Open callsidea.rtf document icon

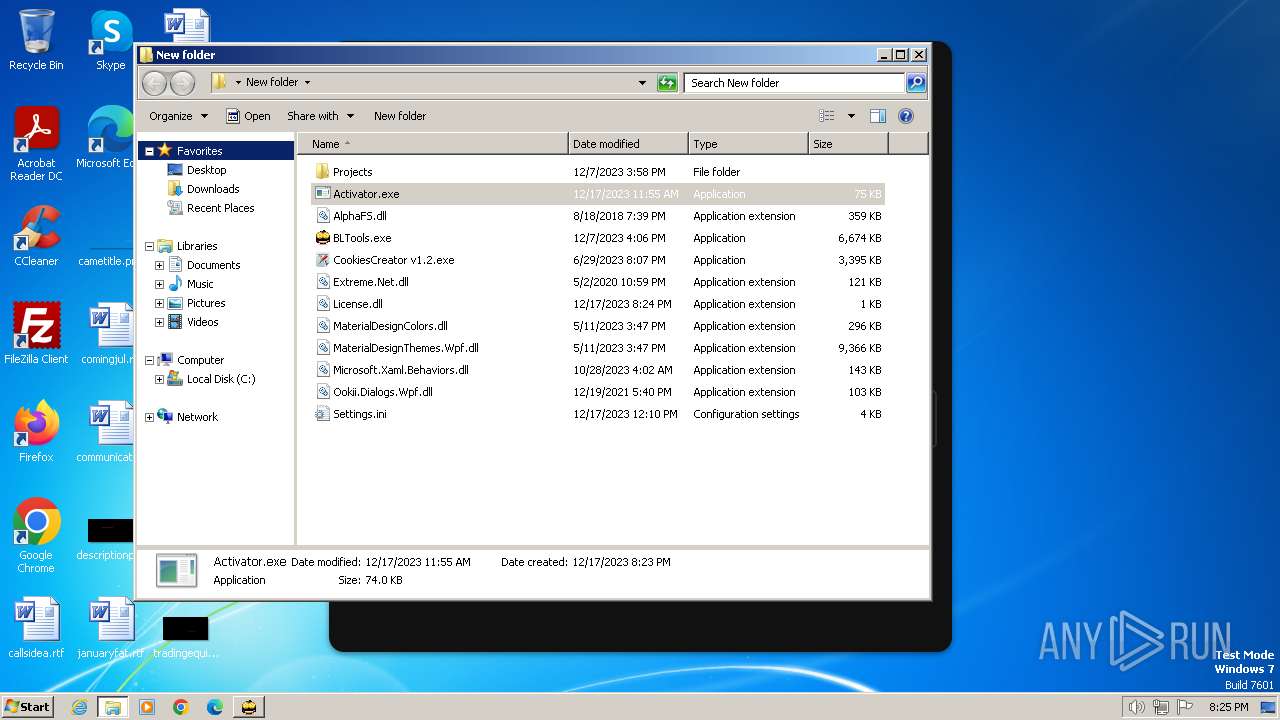pos(36,629)
